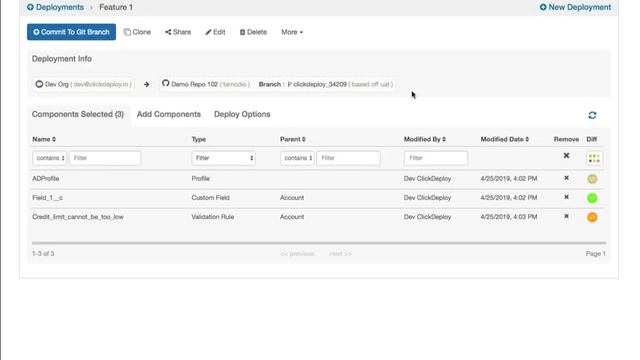The height and width of the screenshot is (360, 640).
Task: Click the Dev Org source badge
Action: pyautogui.click(x=83, y=84)
